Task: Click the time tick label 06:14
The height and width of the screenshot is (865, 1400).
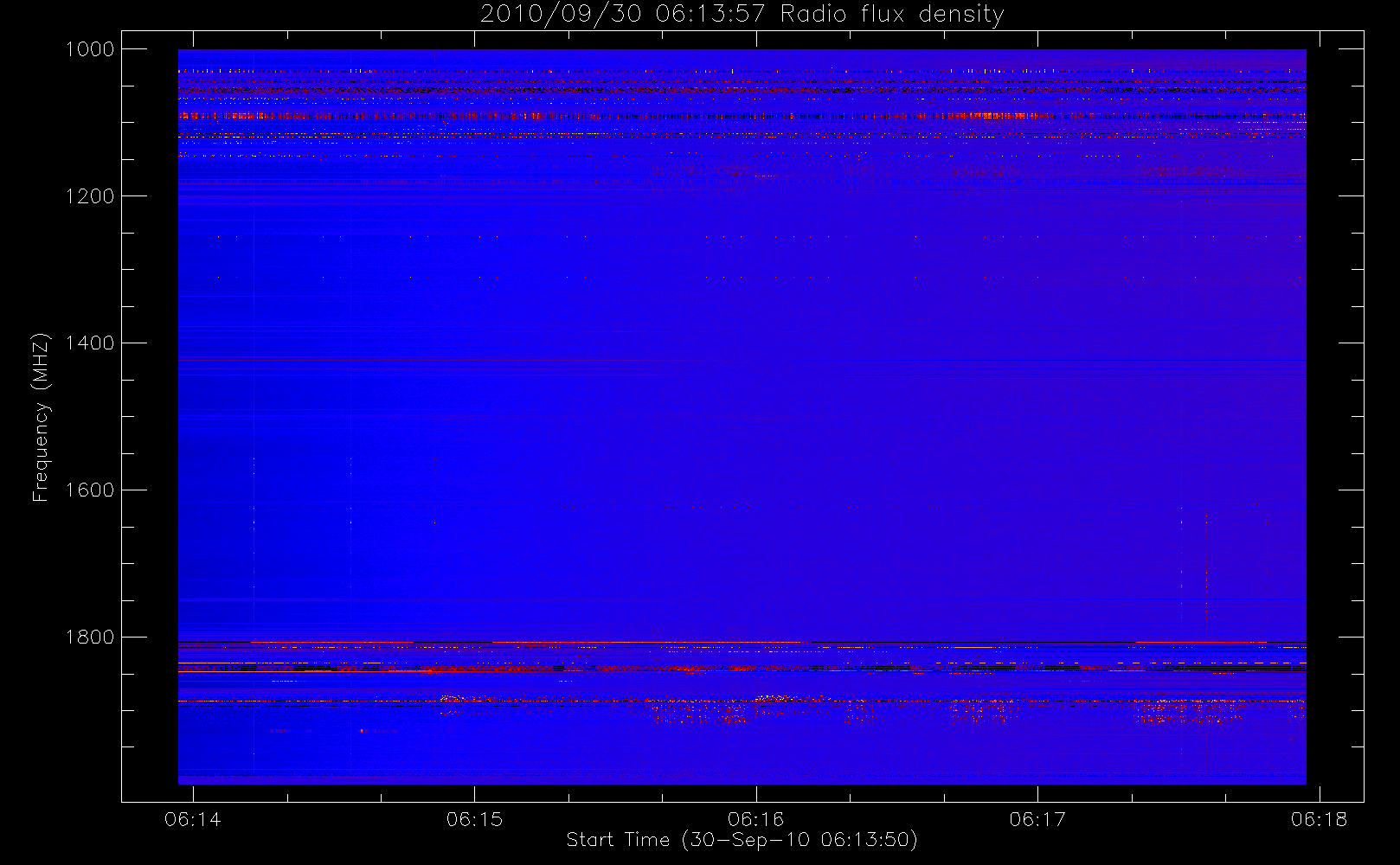Action: point(192,819)
